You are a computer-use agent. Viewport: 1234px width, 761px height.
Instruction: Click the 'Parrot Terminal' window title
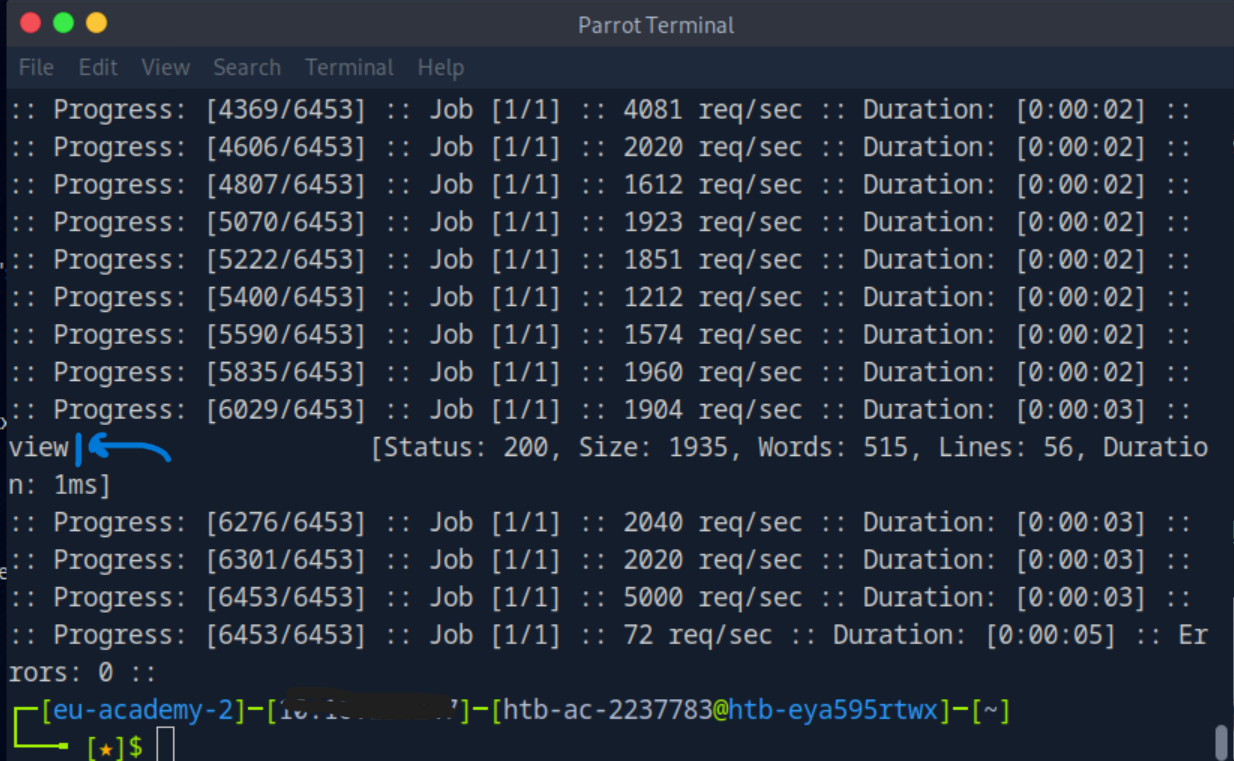[656, 25]
